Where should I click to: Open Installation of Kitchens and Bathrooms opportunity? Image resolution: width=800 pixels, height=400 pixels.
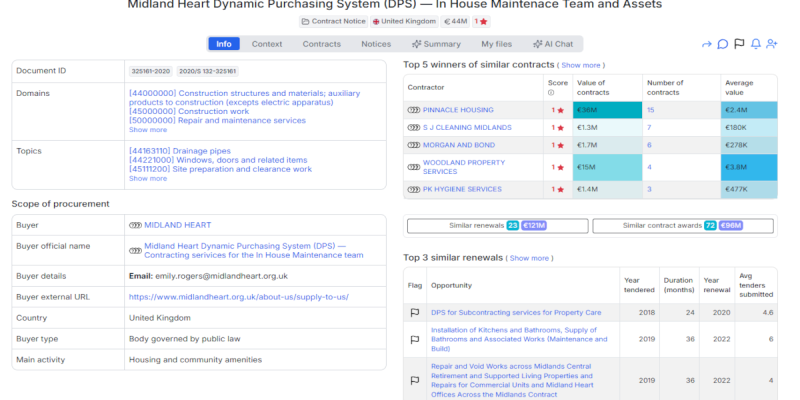coord(519,339)
